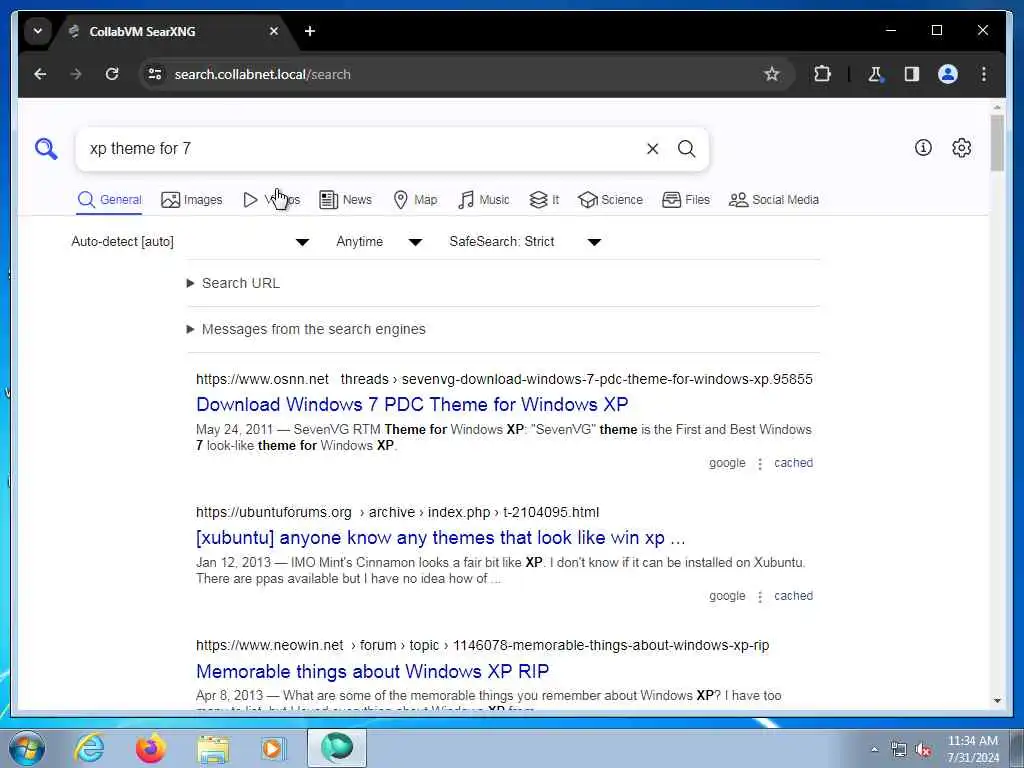Open the Extensions puzzle icon

pos(822,74)
